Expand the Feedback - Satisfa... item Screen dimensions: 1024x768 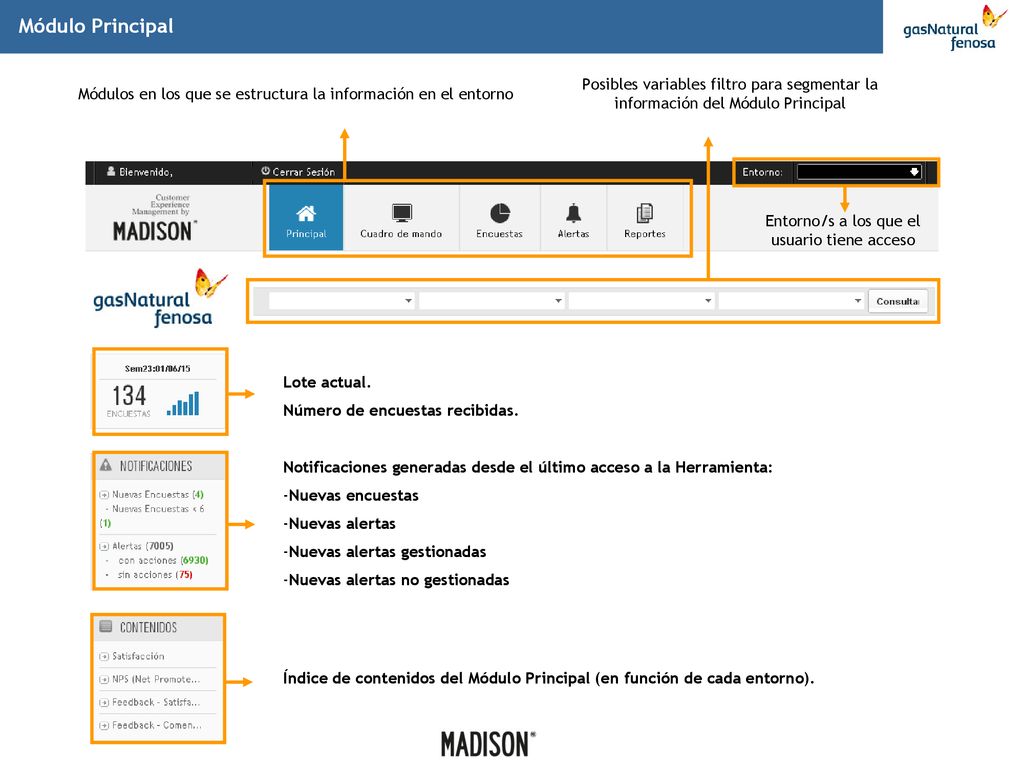tap(150, 702)
